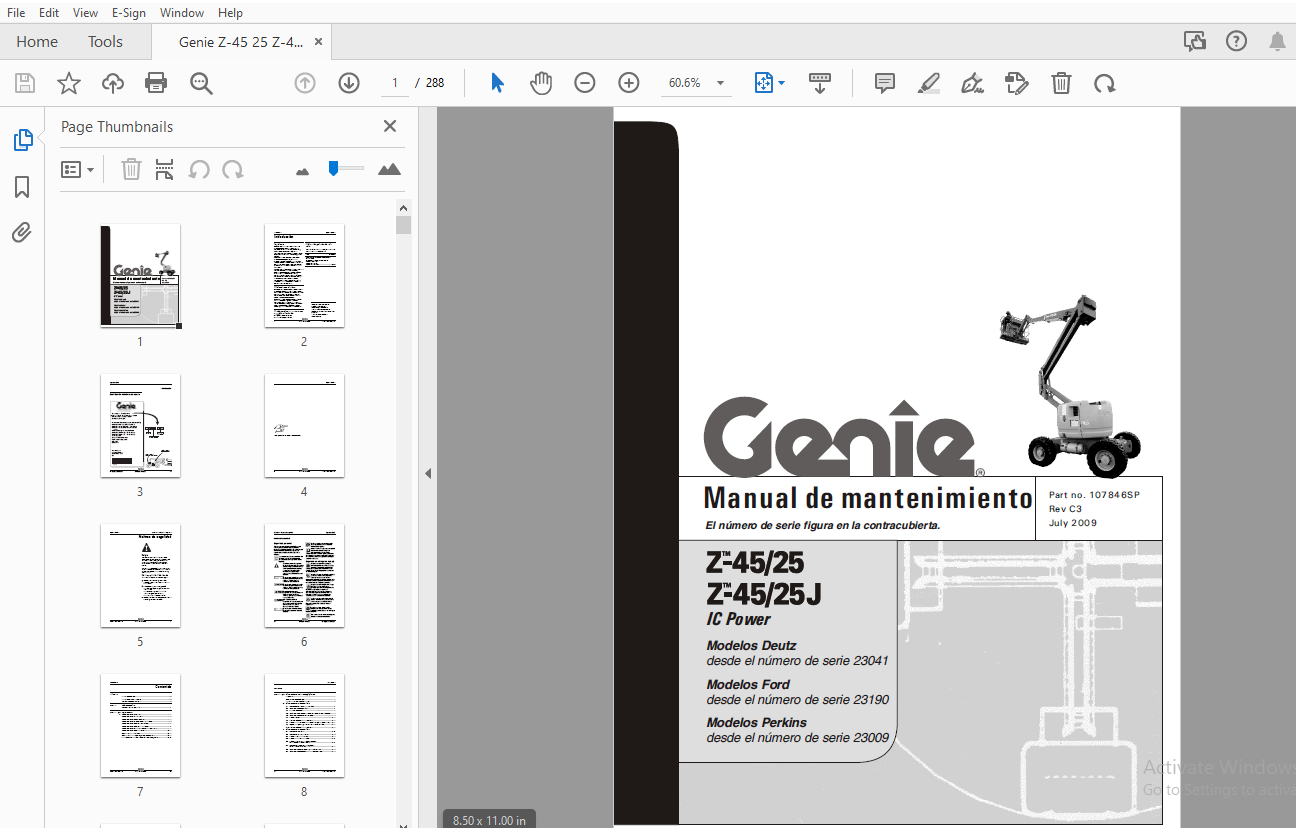Click the scroll down arrow in thumbnails panel

tap(404, 823)
